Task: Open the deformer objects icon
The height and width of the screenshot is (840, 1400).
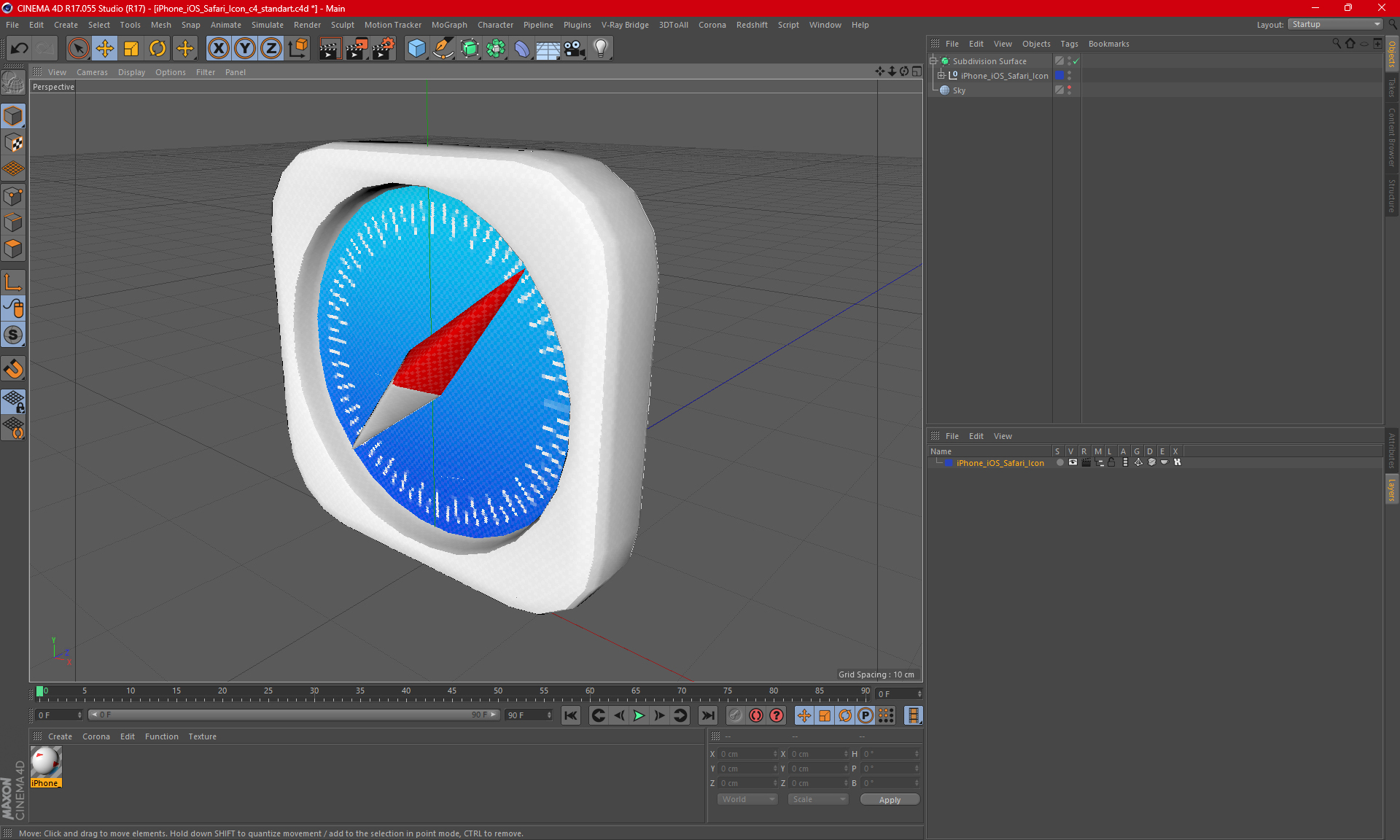Action: click(522, 49)
